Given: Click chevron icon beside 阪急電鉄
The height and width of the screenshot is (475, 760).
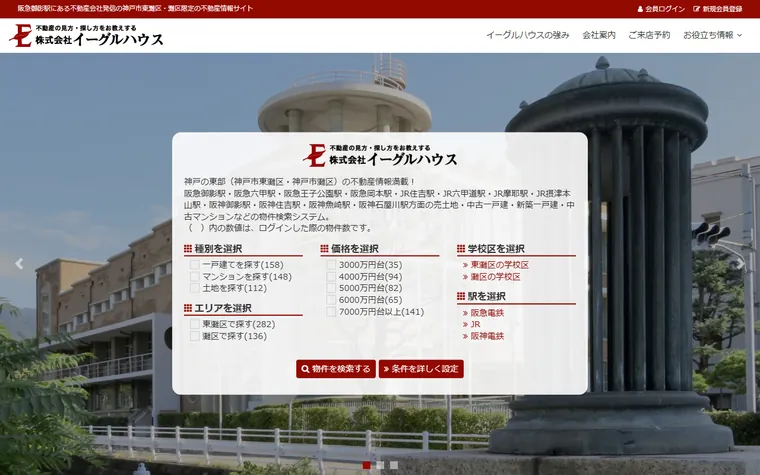Looking at the screenshot, I should (x=465, y=313).
